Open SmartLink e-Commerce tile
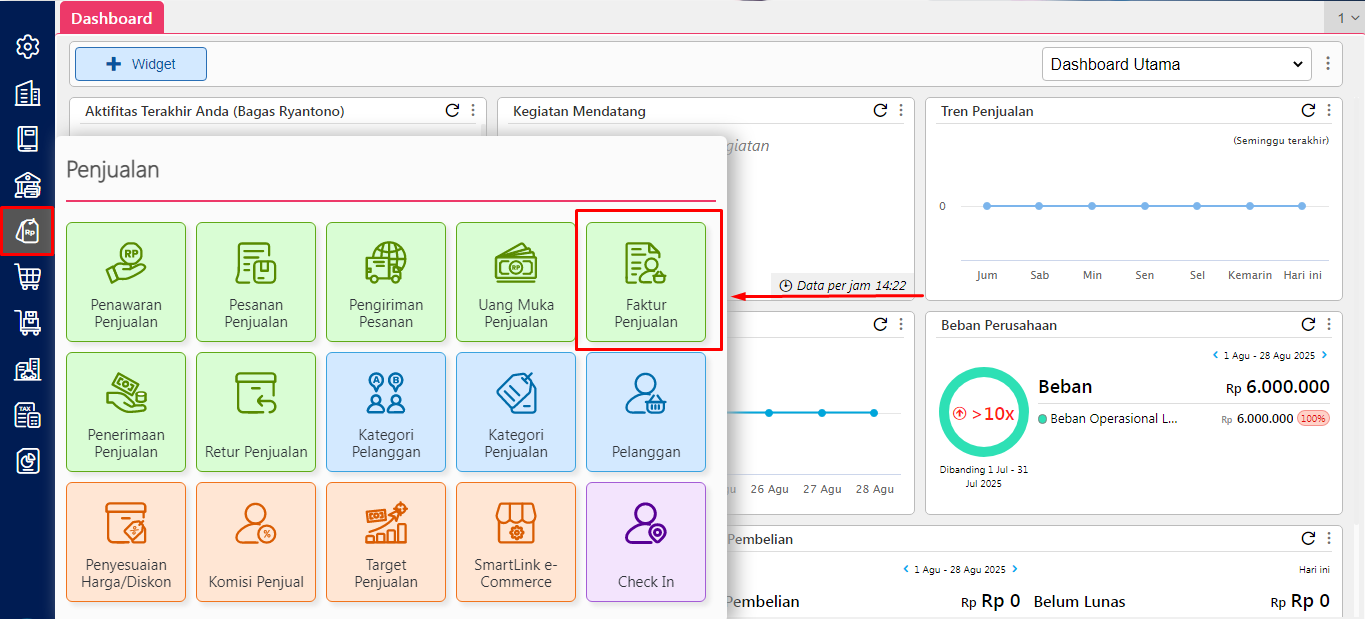This screenshot has width=1365, height=619. tap(516, 541)
